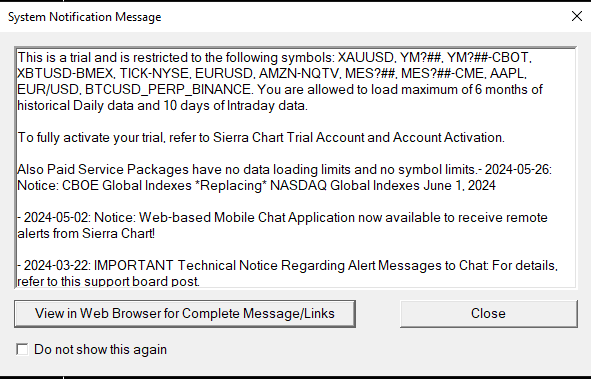Click the 2024-03-22 IMPORTANT Technical Notice line
591x379 pixels.
[288, 266]
